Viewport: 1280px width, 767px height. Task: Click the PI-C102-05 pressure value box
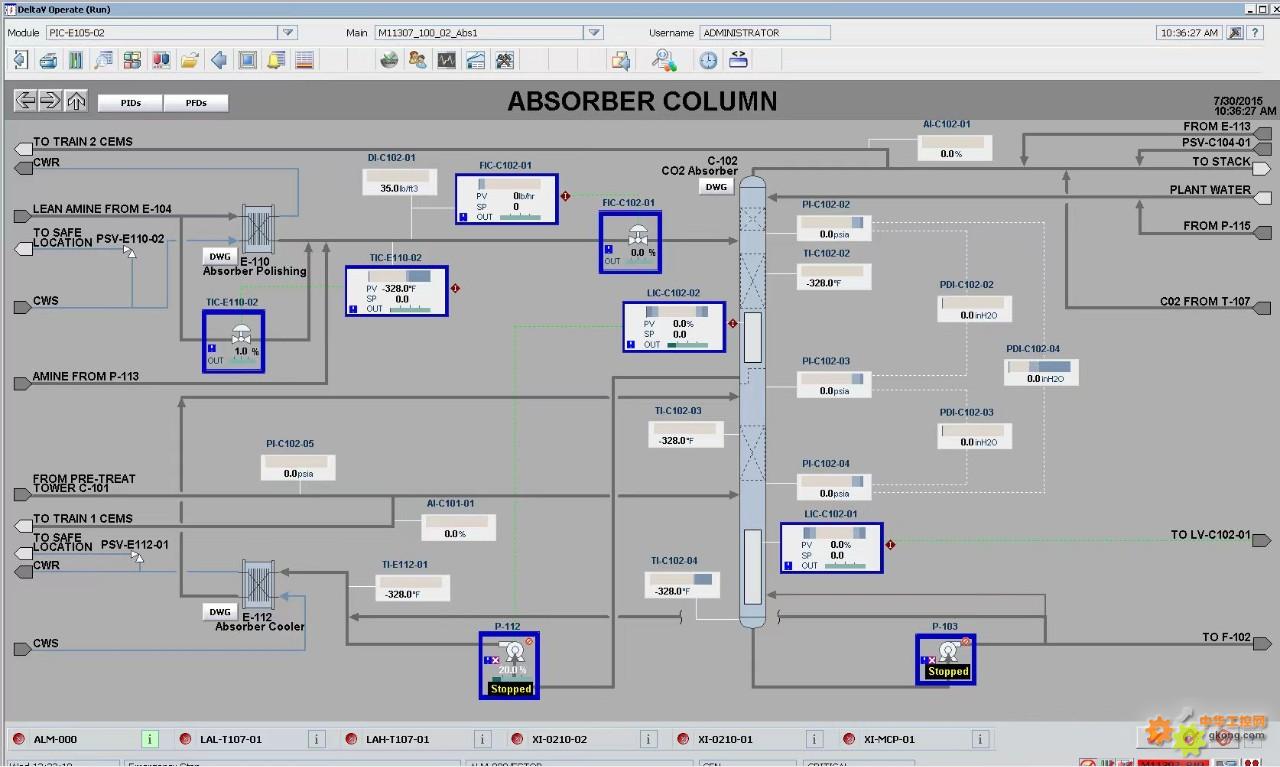click(x=298, y=467)
